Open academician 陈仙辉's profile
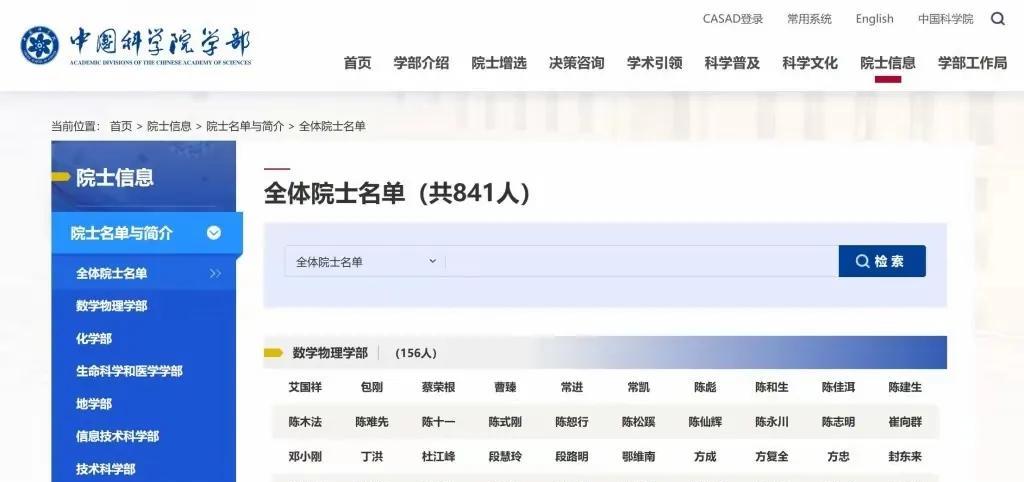This screenshot has height=482, width=1024. [705, 422]
